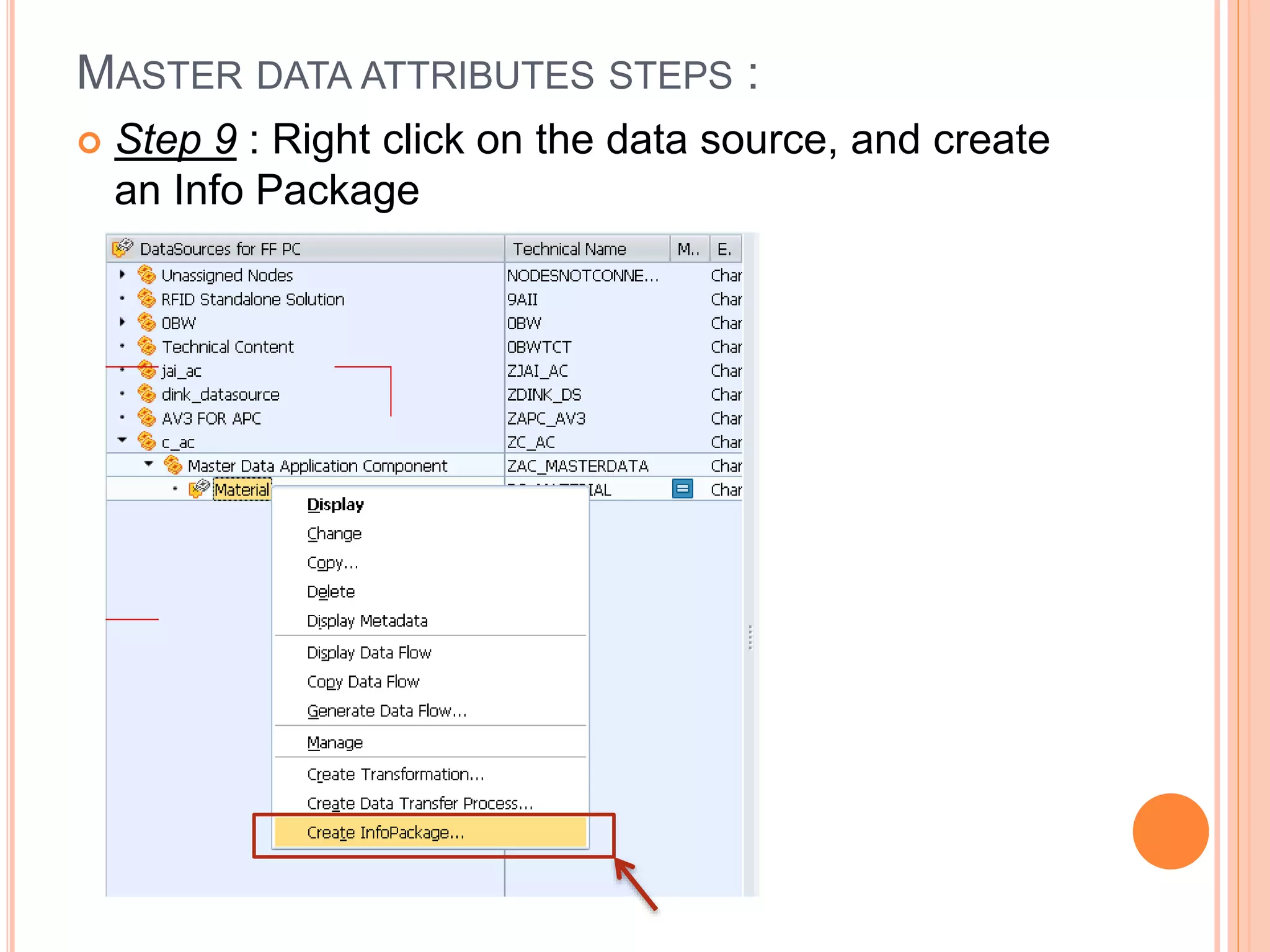Select the Master Data Application Component label
The height and width of the screenshot is (952, 1270).
coord(317,466)
